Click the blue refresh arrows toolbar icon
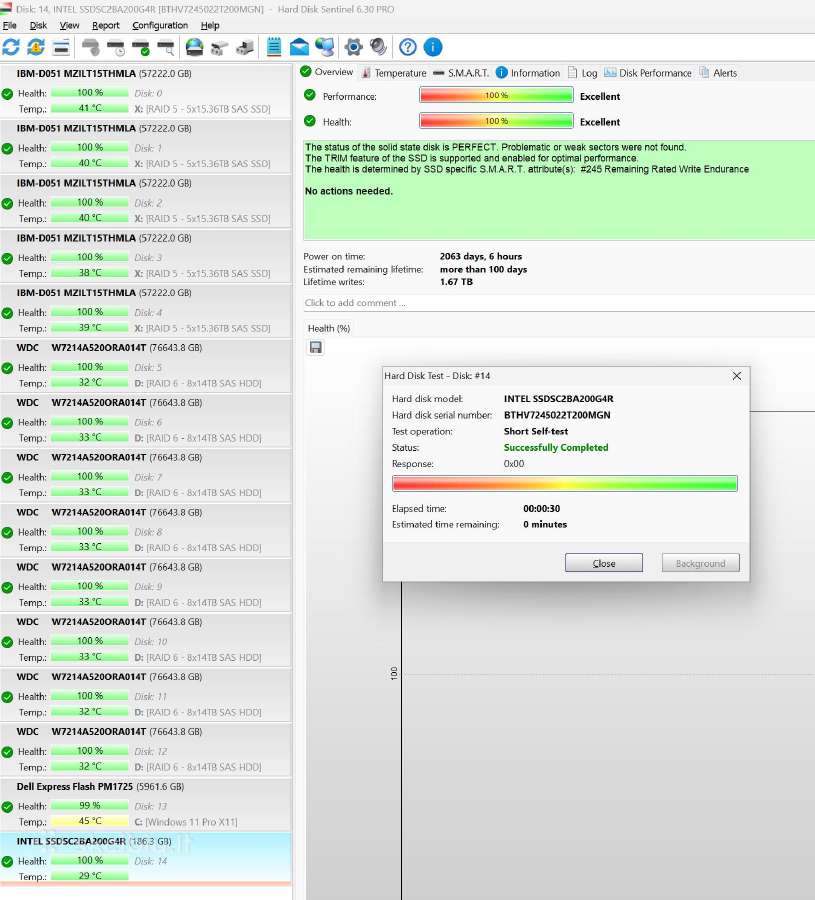This screenshot has width=815, height=900. coord(11,47)
